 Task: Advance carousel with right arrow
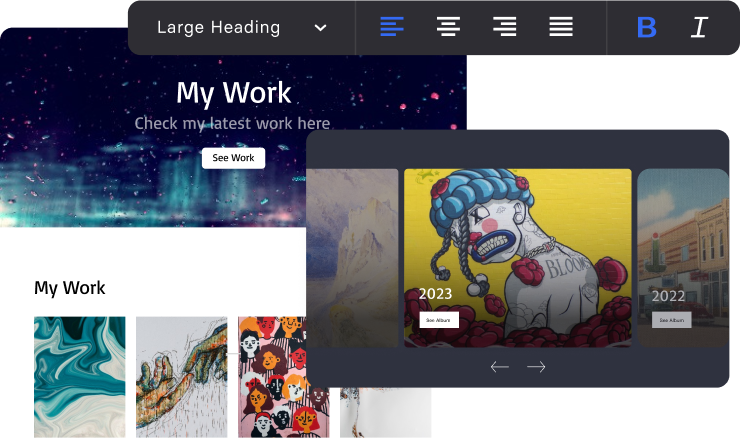(536, 367)
